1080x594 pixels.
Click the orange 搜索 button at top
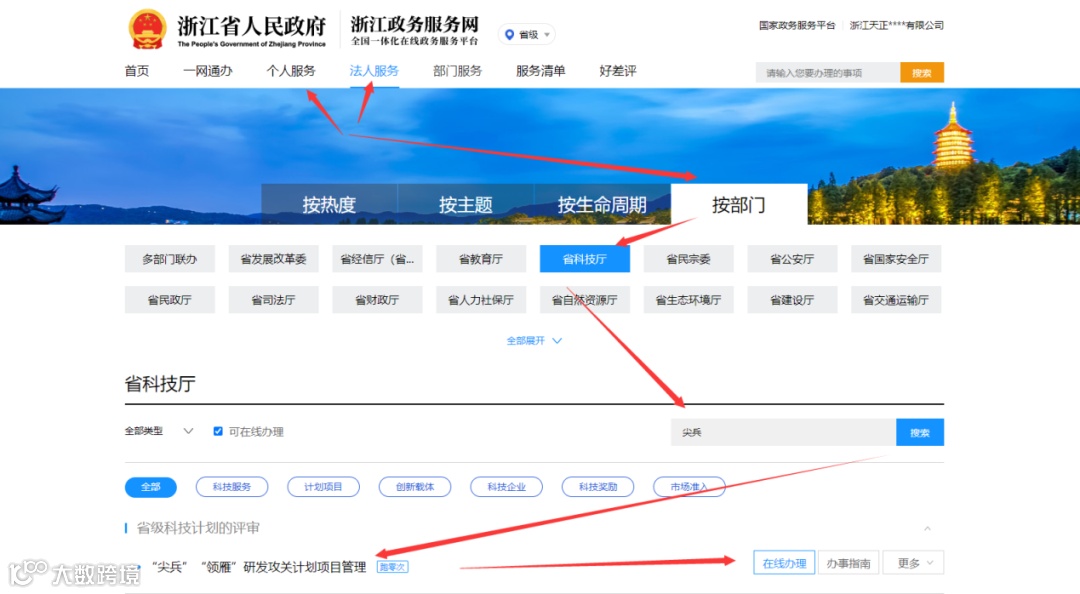click(x=922, y=72)
